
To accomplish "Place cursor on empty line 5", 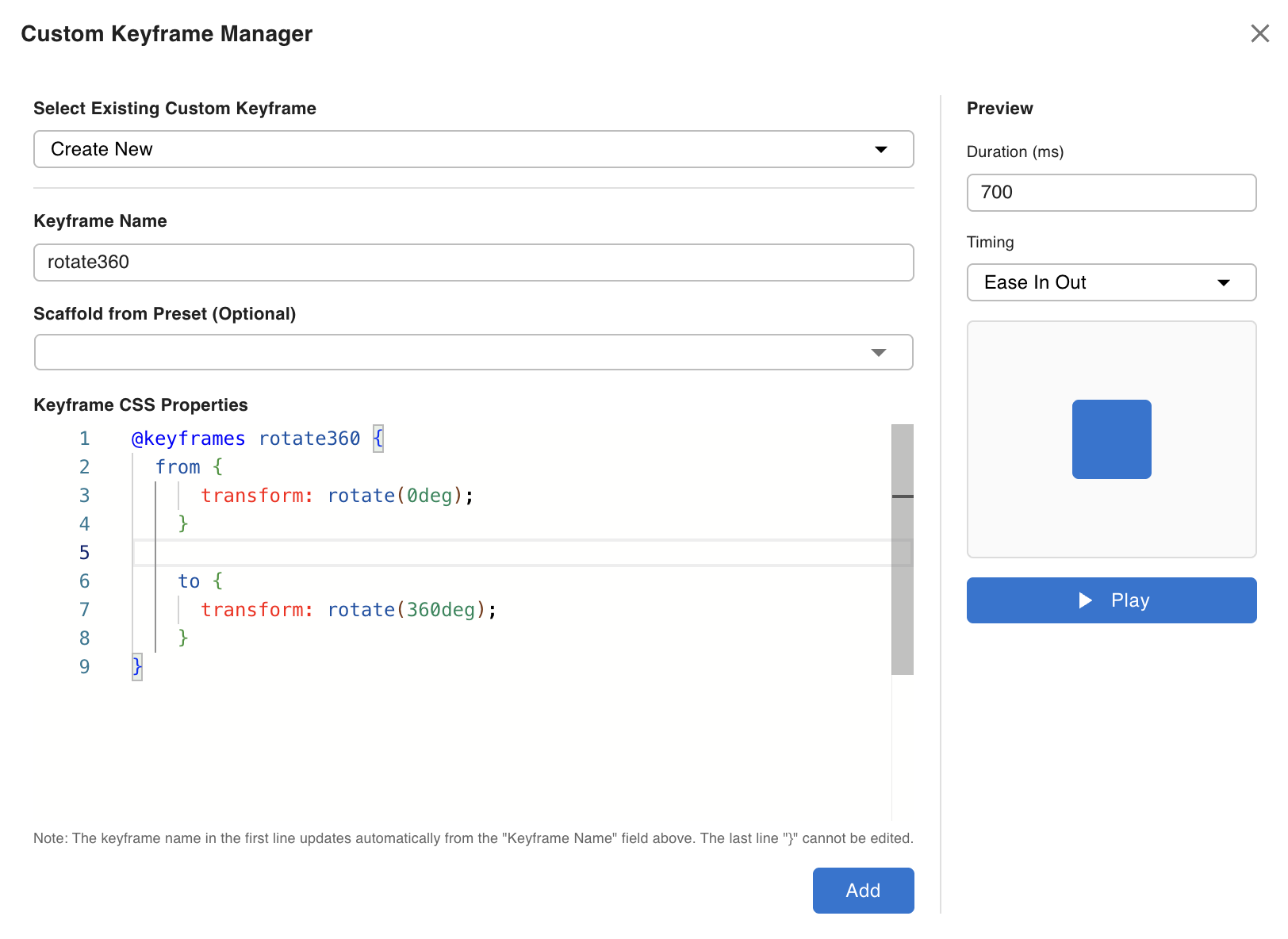I will click(x=508, y=553).
